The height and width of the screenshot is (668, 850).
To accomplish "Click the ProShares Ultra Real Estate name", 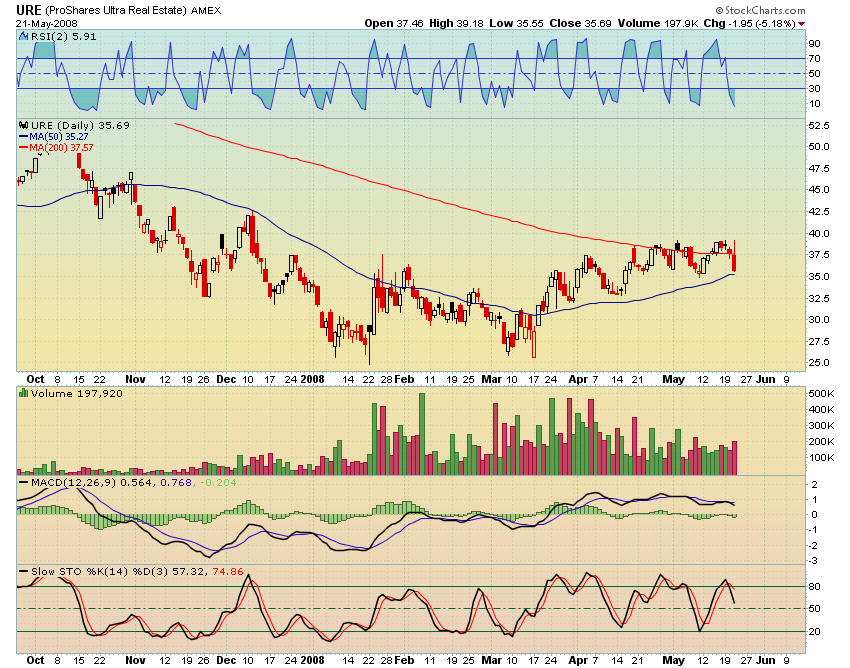I will [116, 10].
